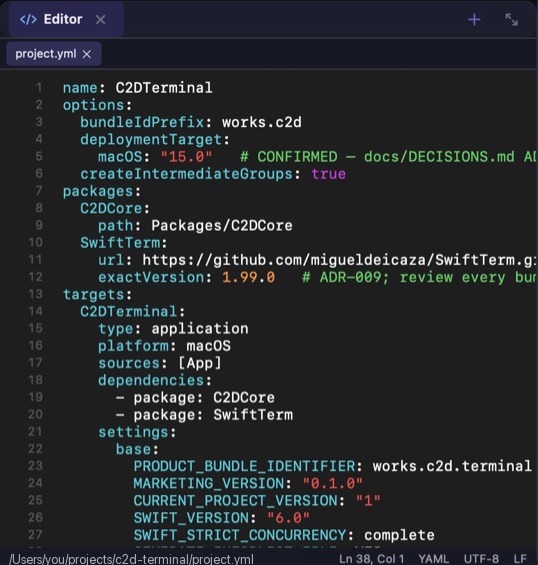
Task: Click the 'C2DTerminal' name value on line 1
Action: tap(164, 88)
